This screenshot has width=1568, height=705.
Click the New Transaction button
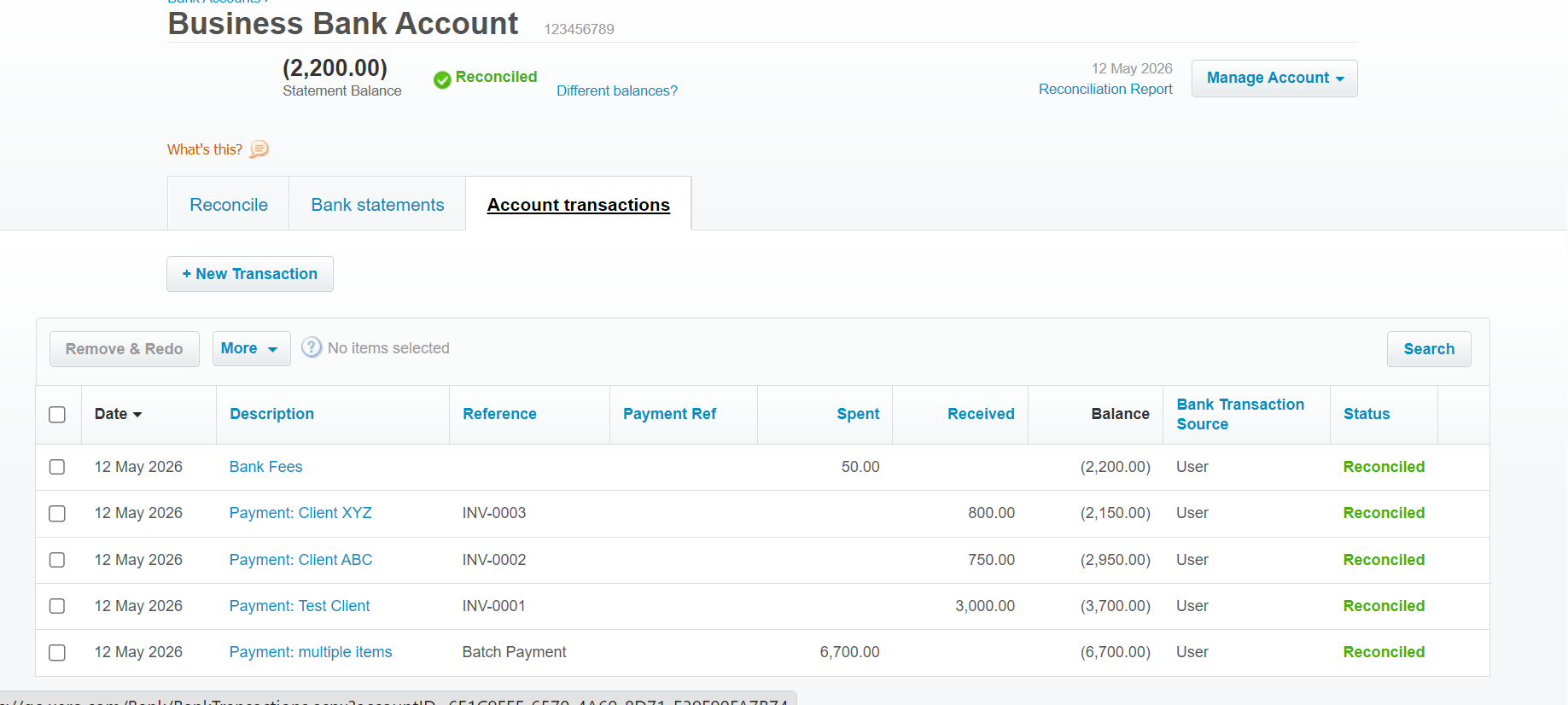pyautogui.click(x=250, y=274)
